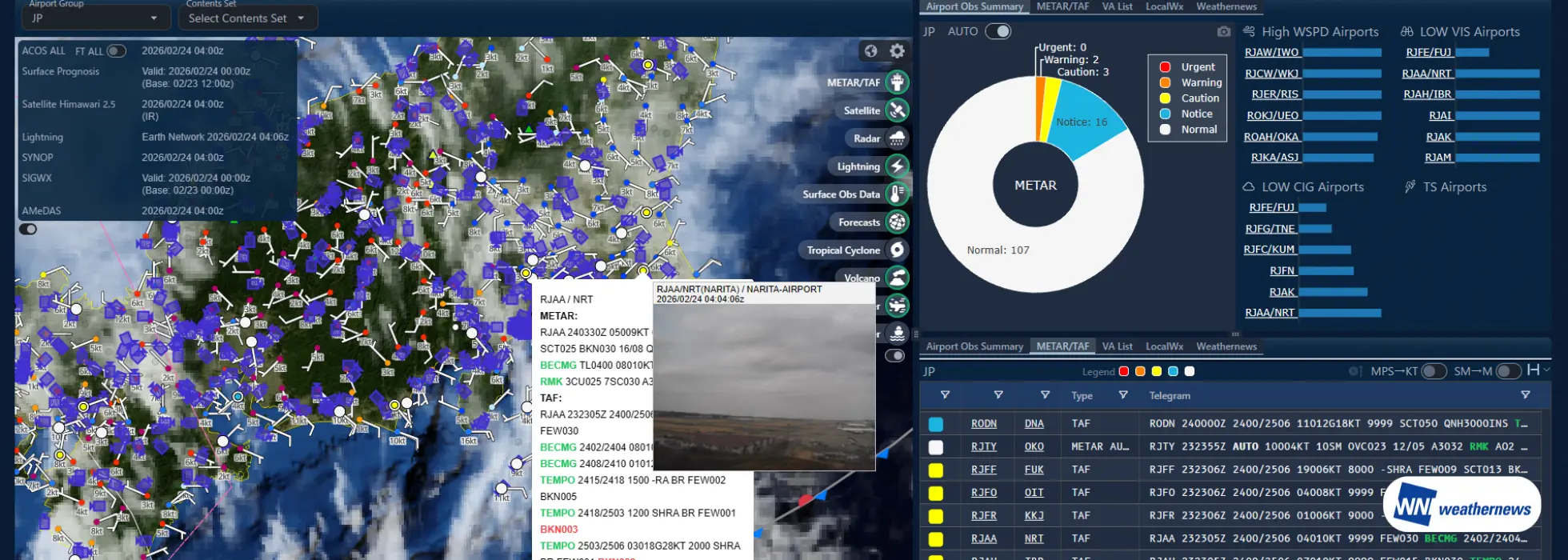Screen dimensions: 1568x560
Task: Switch to upper Airport Obs Summary tab
Action: click(x=974, y=6)
